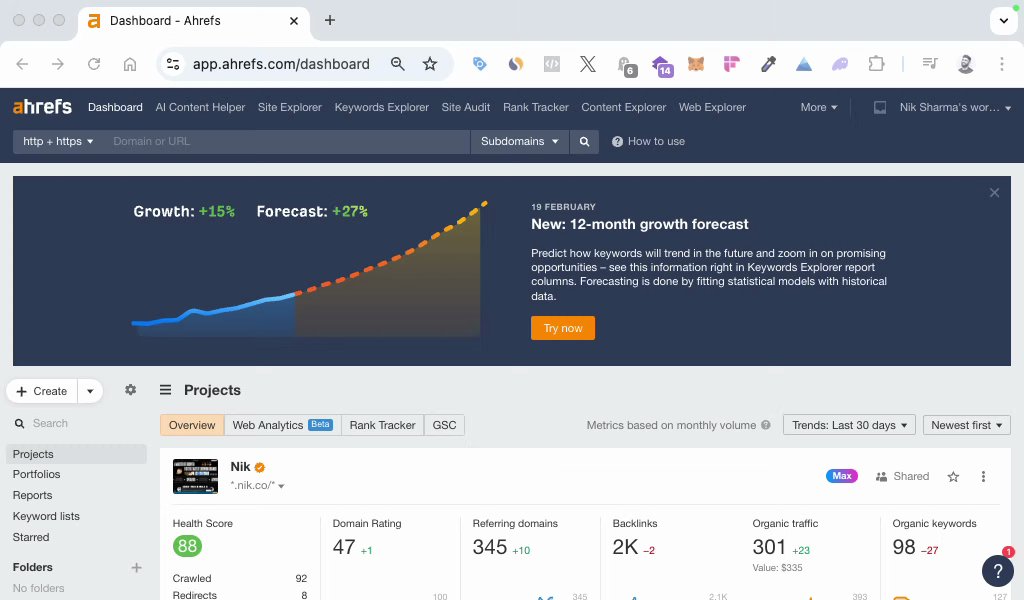The height and width of the screenshot is (600, 1024).
Task: Open the Trends: Last 30 days dropdown
Action: [849, 425]
